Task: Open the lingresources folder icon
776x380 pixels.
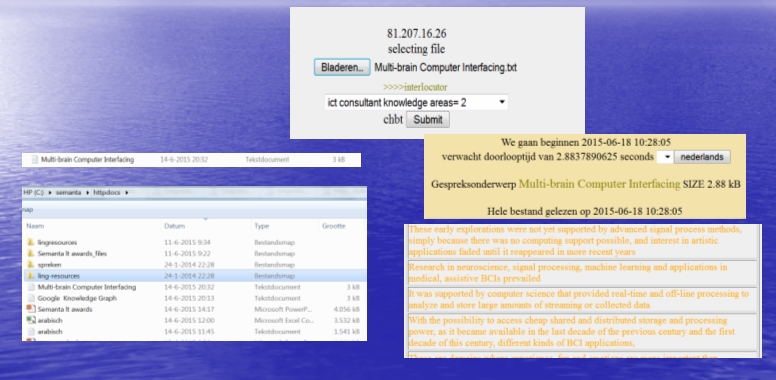Action: tap(31, 242)
